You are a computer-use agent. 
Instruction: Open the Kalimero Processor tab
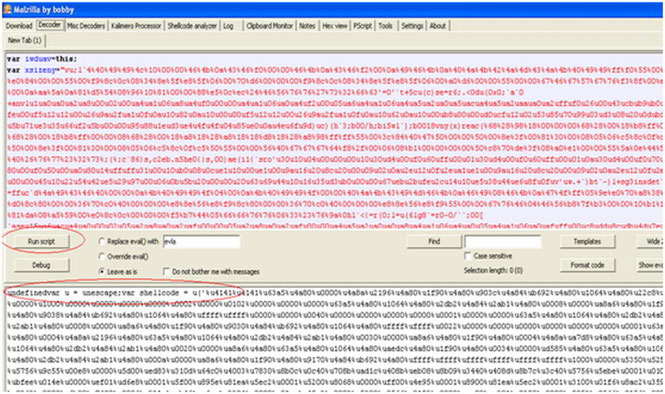pyautogui.click(x=136, y=26)
